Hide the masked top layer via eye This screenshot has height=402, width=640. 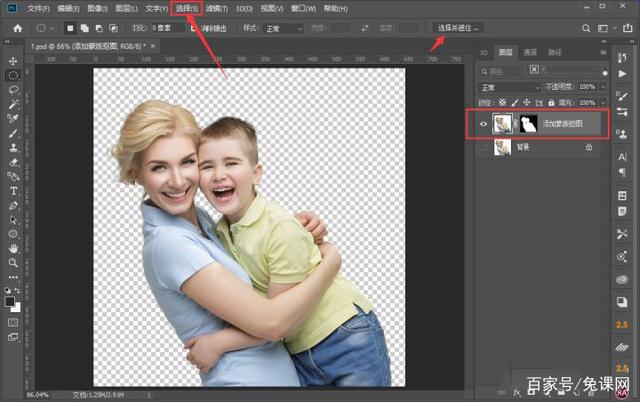click(483, 124)
